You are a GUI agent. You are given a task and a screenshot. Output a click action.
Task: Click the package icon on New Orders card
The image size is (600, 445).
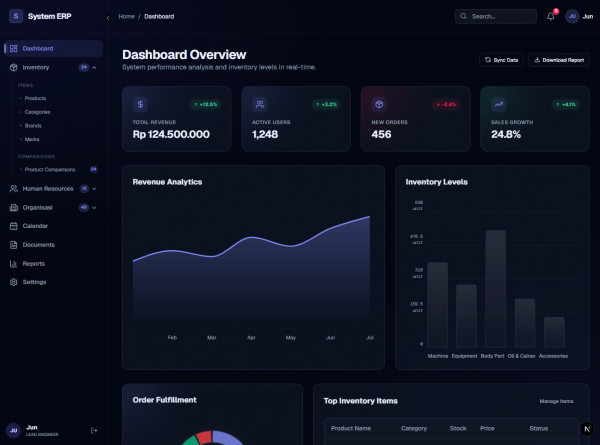click(x=379, y=104)
